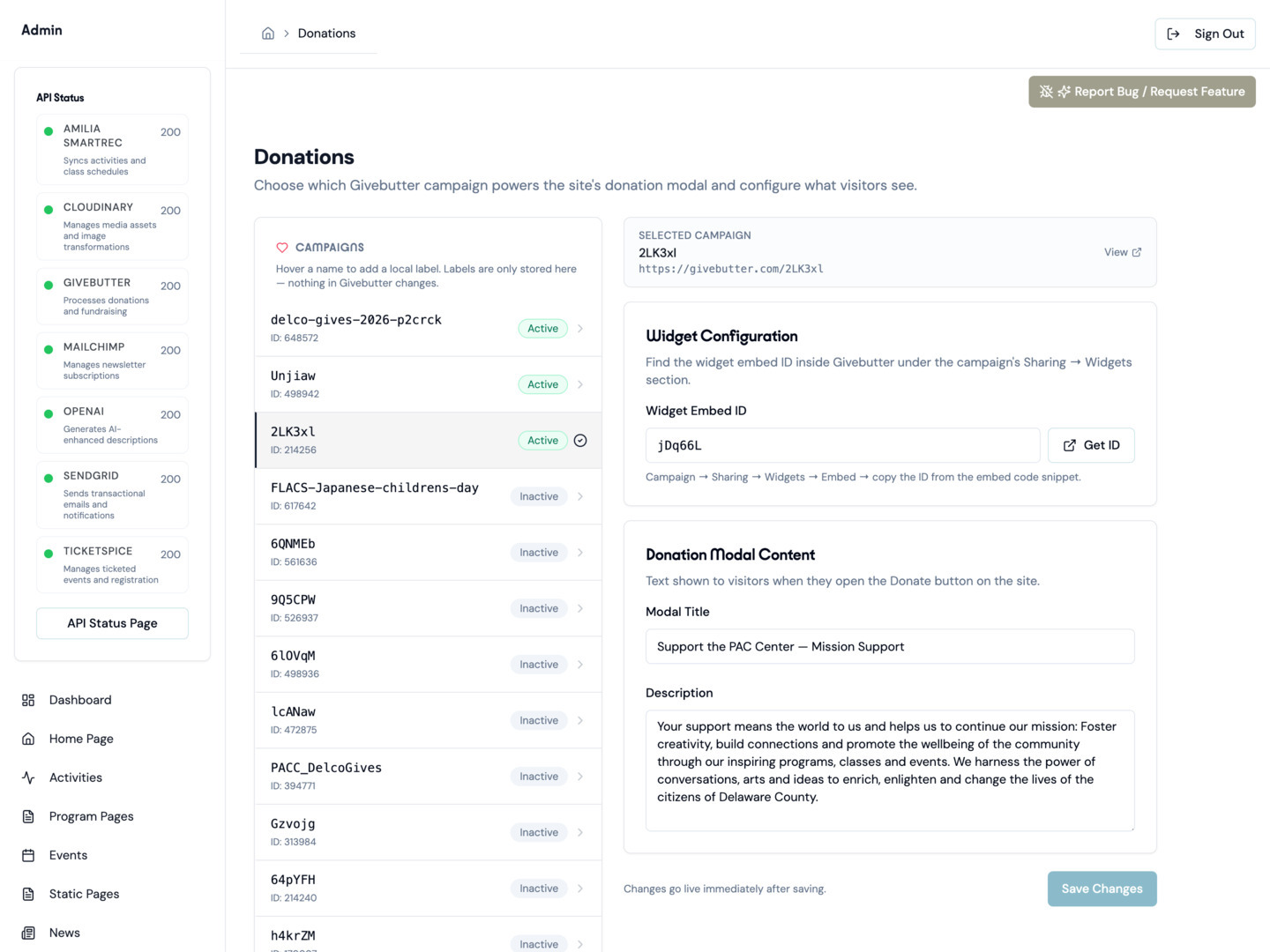This screenshot has width=1270, height=952.
Task: Click the Home Page house icon in sidebar
Action: click(x=28, y=739)
